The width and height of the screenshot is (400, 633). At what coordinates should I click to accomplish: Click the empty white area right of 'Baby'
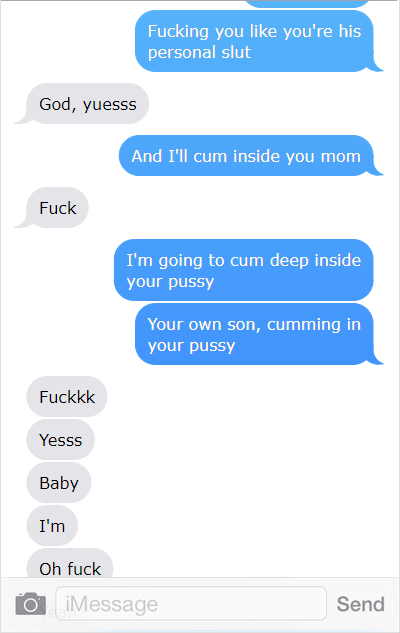[x=242, y=483]
